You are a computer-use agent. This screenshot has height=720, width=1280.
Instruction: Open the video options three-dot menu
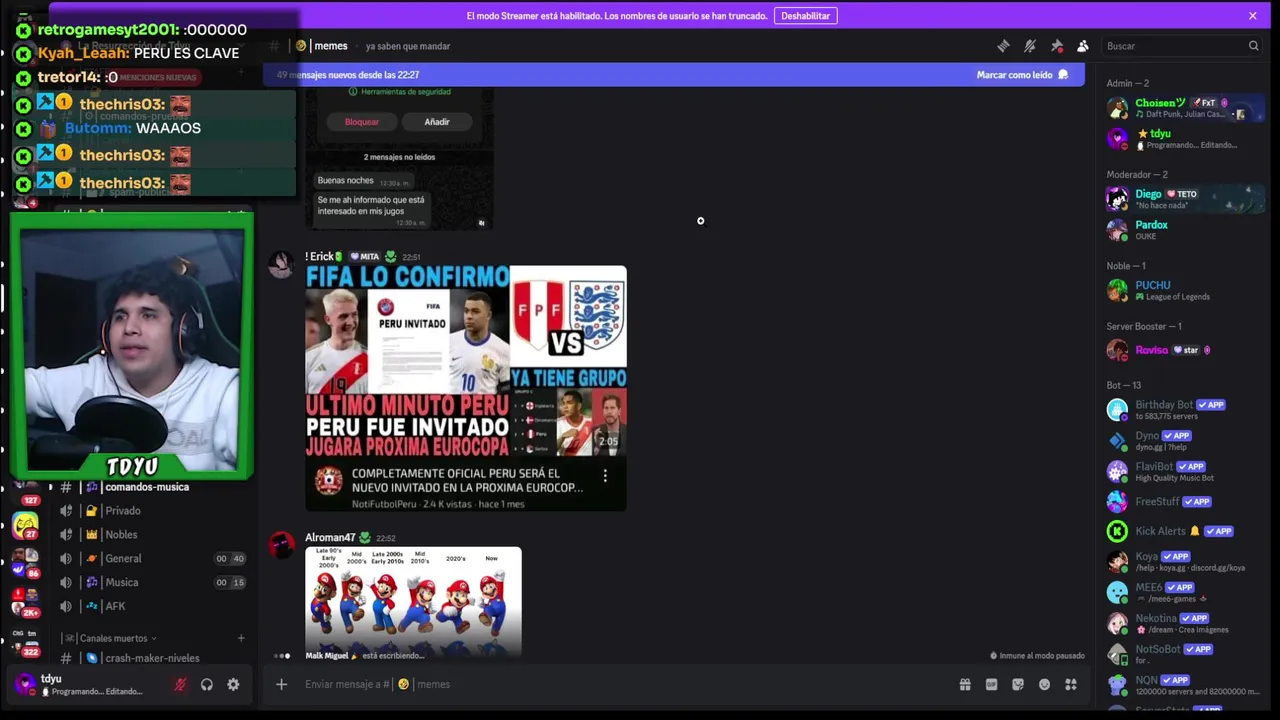pyautogui.click(x=605, y=476)
